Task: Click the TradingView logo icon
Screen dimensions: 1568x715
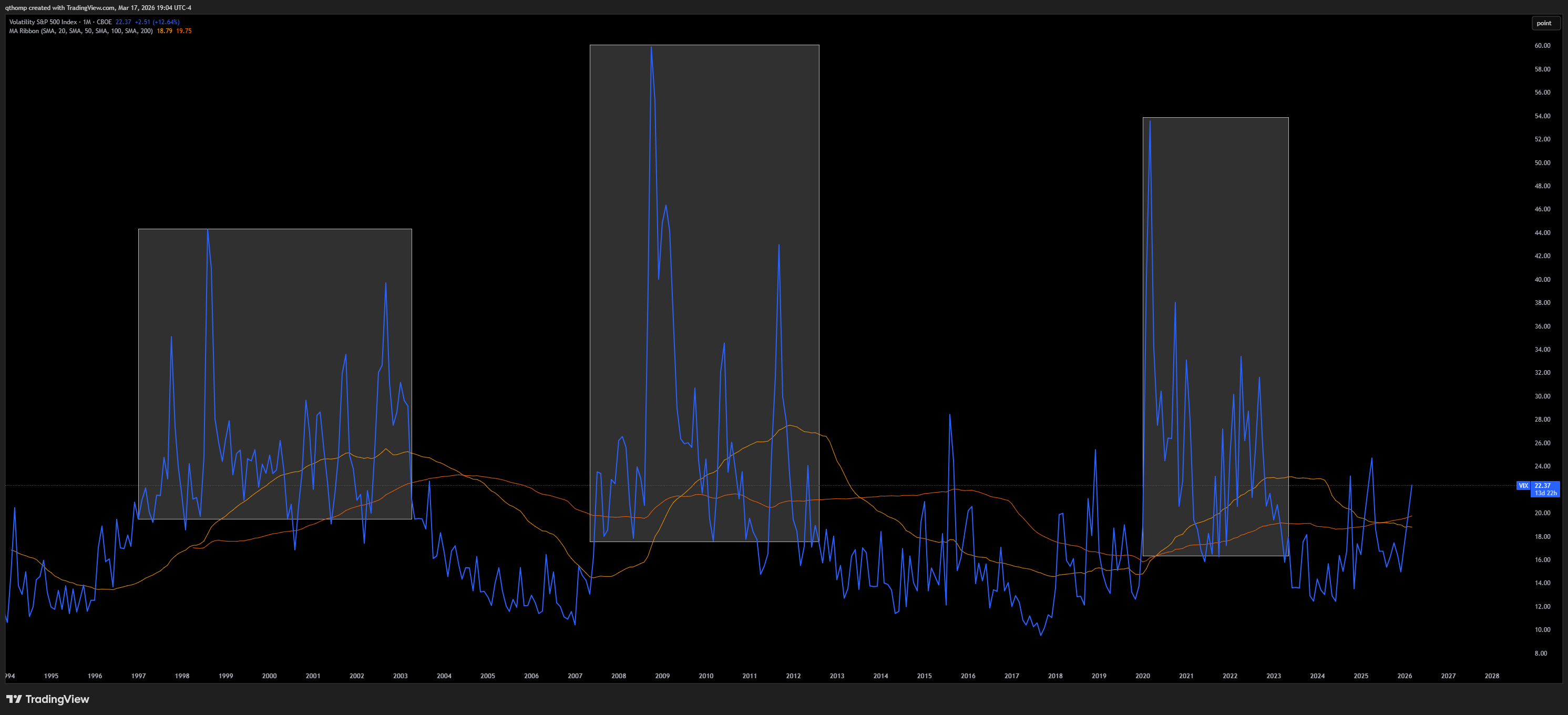Action: 14,699
